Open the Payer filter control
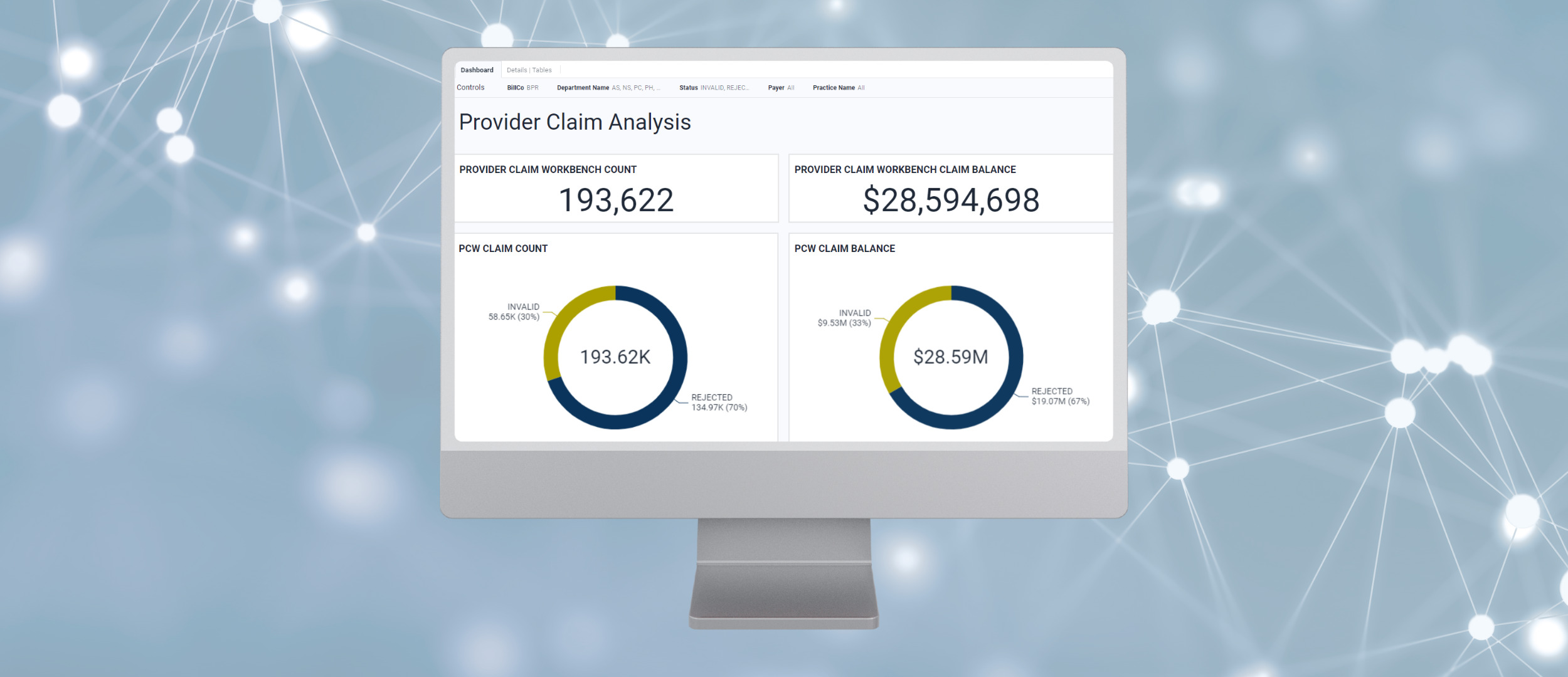Image resolution: width=1568 pixels, height=677 pixels. 781,88
